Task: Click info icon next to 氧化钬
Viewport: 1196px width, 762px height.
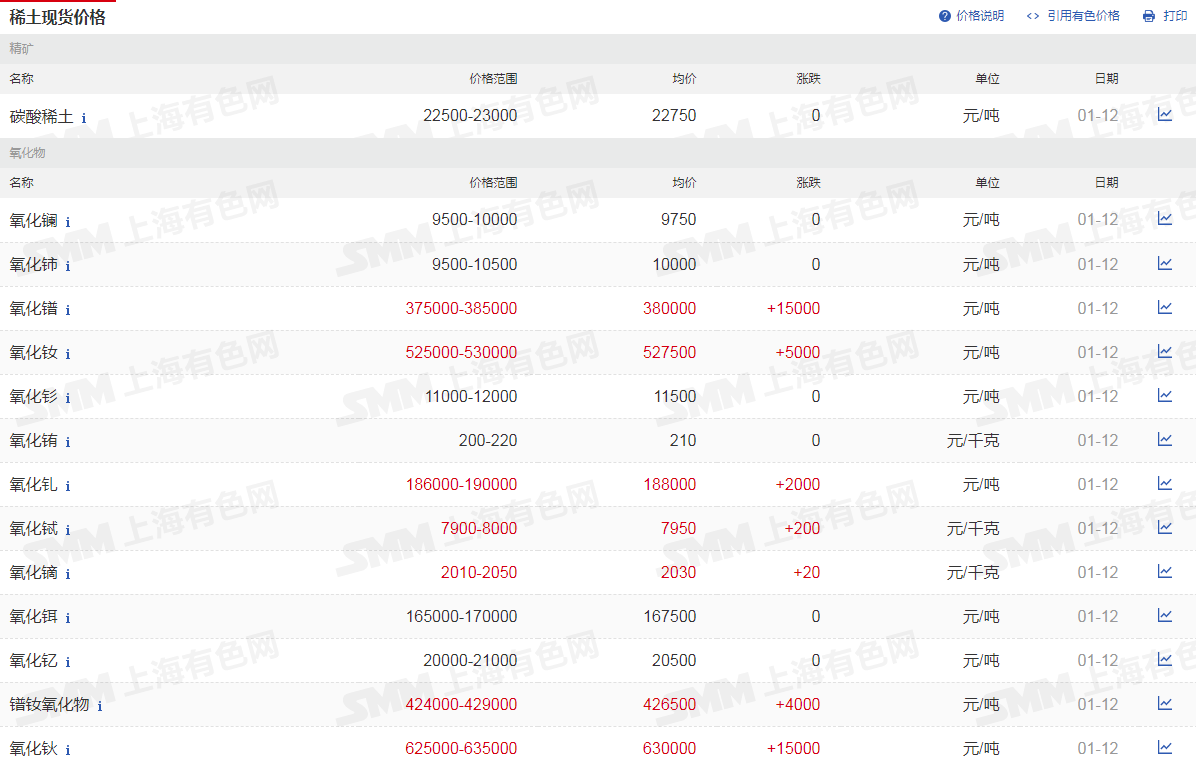Action: pyautogui.click(x=68, y=751)
